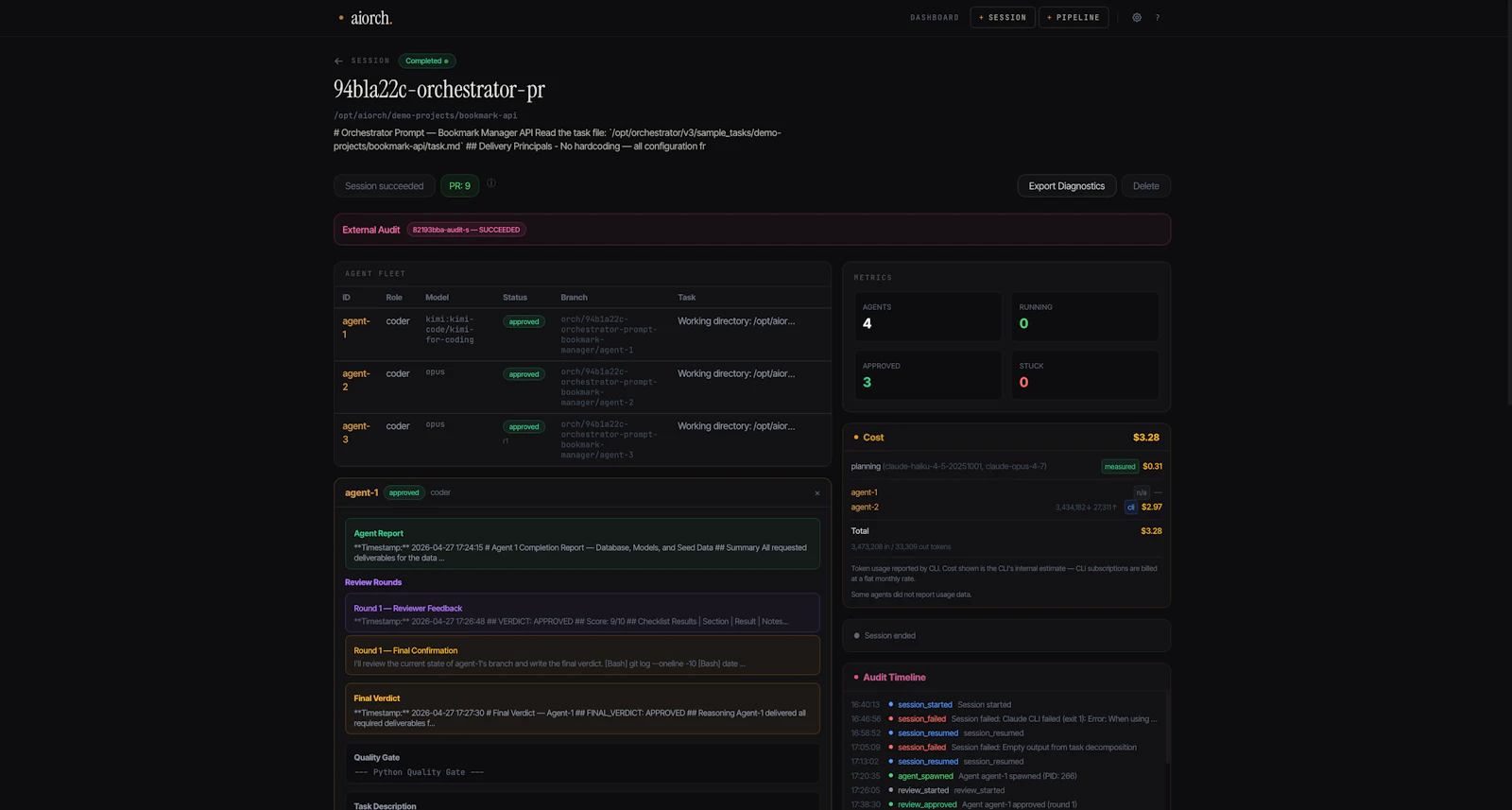Click the Total $3.28 row value
The image size is (1512, 810).
point(1151,531)
